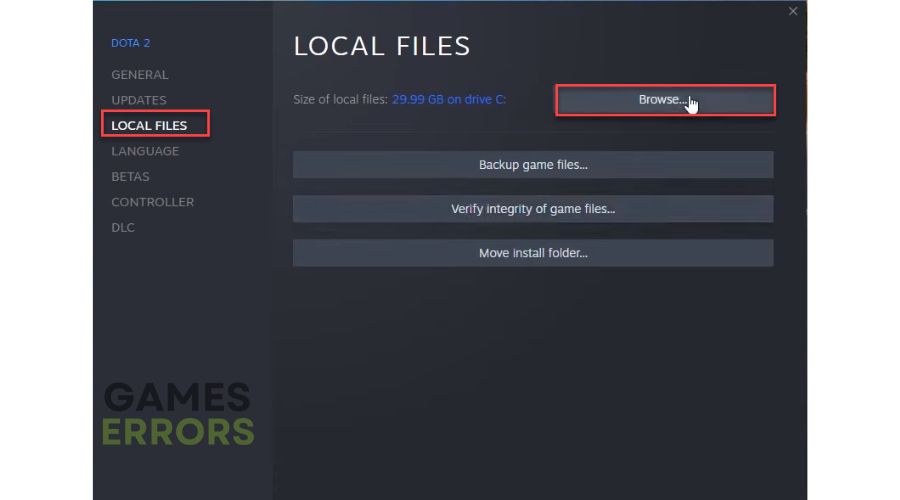Open the DLC tab
Image resolution: width=900 pixels, height=500 pixels.
(x=123, y=227)
